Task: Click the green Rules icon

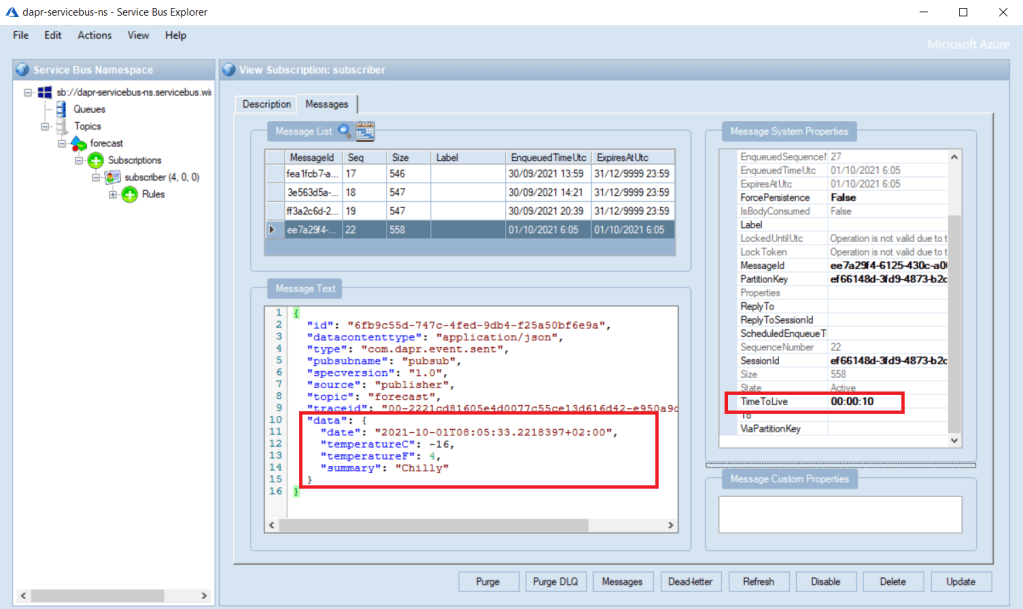Action: (x=129, y=194)
